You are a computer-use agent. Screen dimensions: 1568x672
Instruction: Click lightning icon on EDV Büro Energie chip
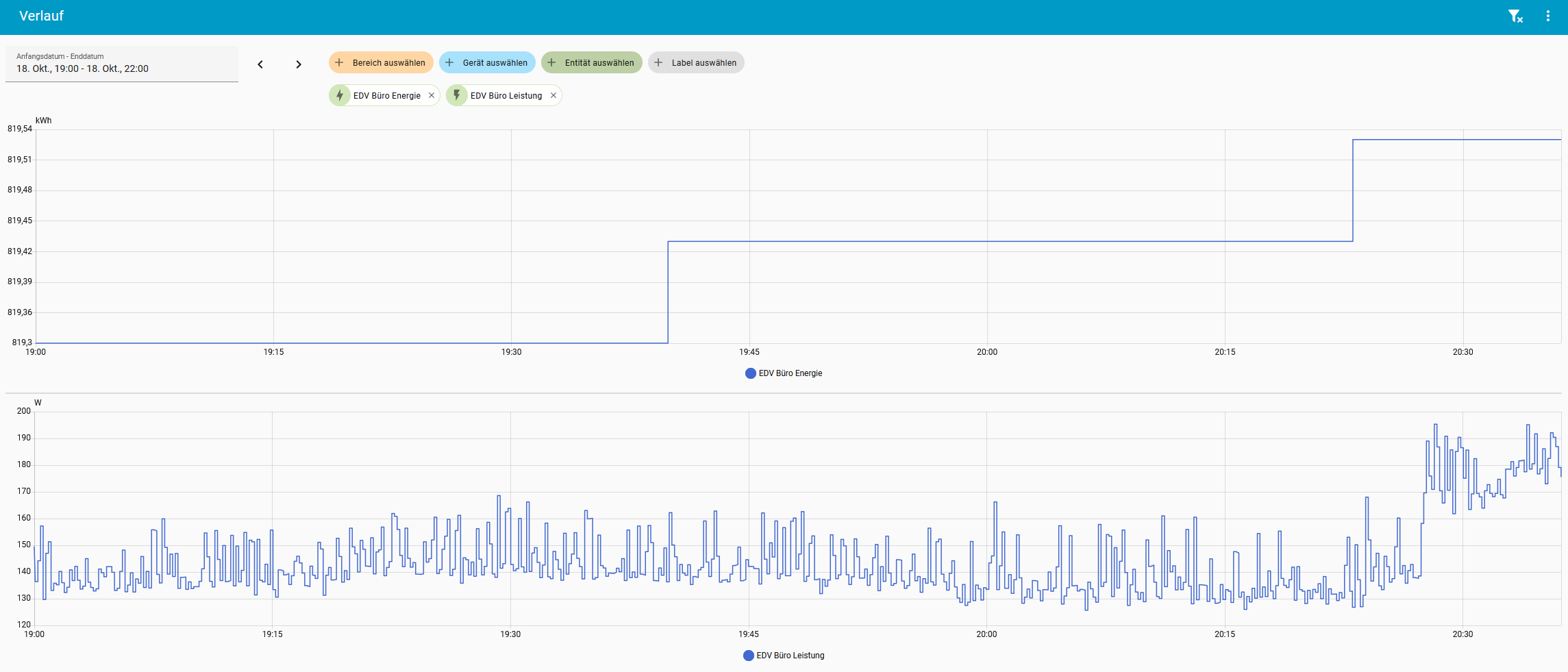click(x=340, y=96)
